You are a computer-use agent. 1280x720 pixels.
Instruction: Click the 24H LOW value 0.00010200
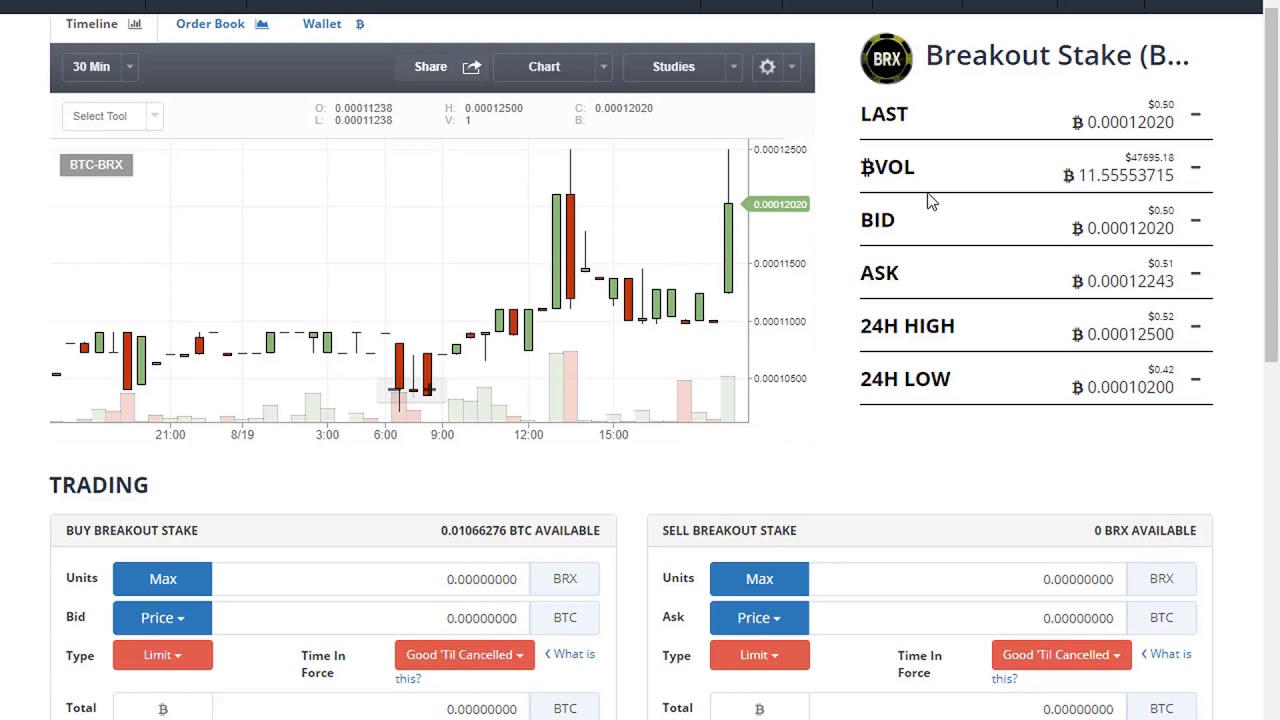pyautogui.click(x=1123, y=387)
